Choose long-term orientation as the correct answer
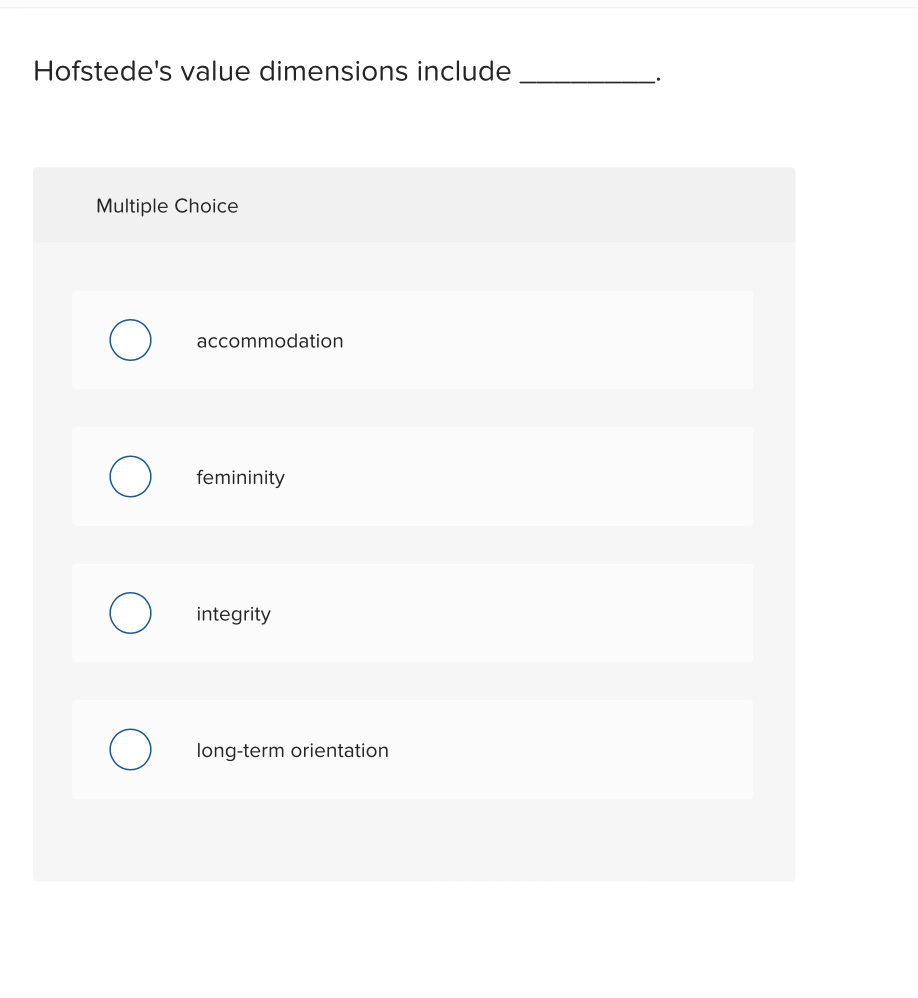918x998 pixels. point(293,749)
